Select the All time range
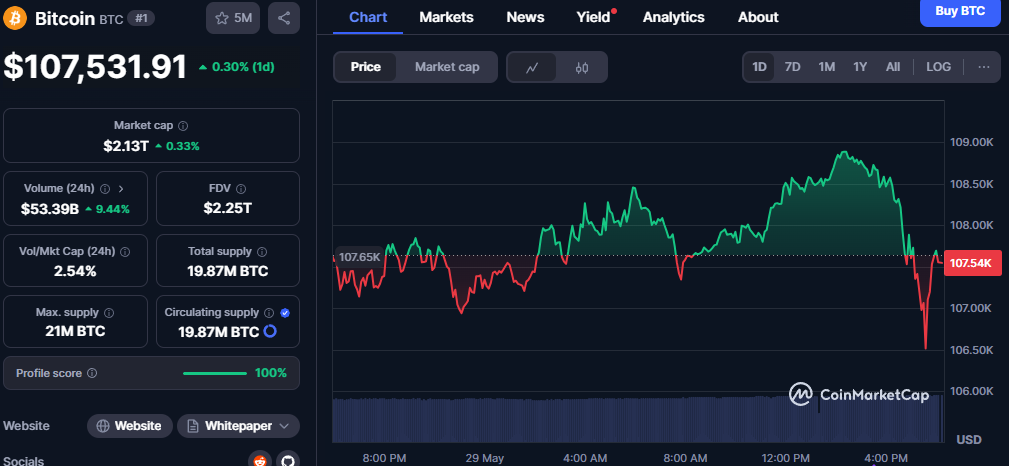This screenshot has width=1009, height=466. 893,67
